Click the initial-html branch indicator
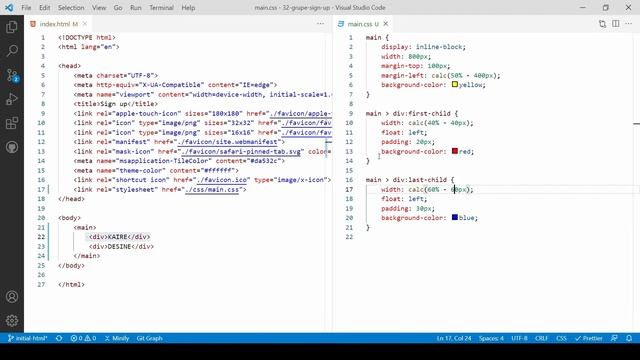 tap(28, 338)
